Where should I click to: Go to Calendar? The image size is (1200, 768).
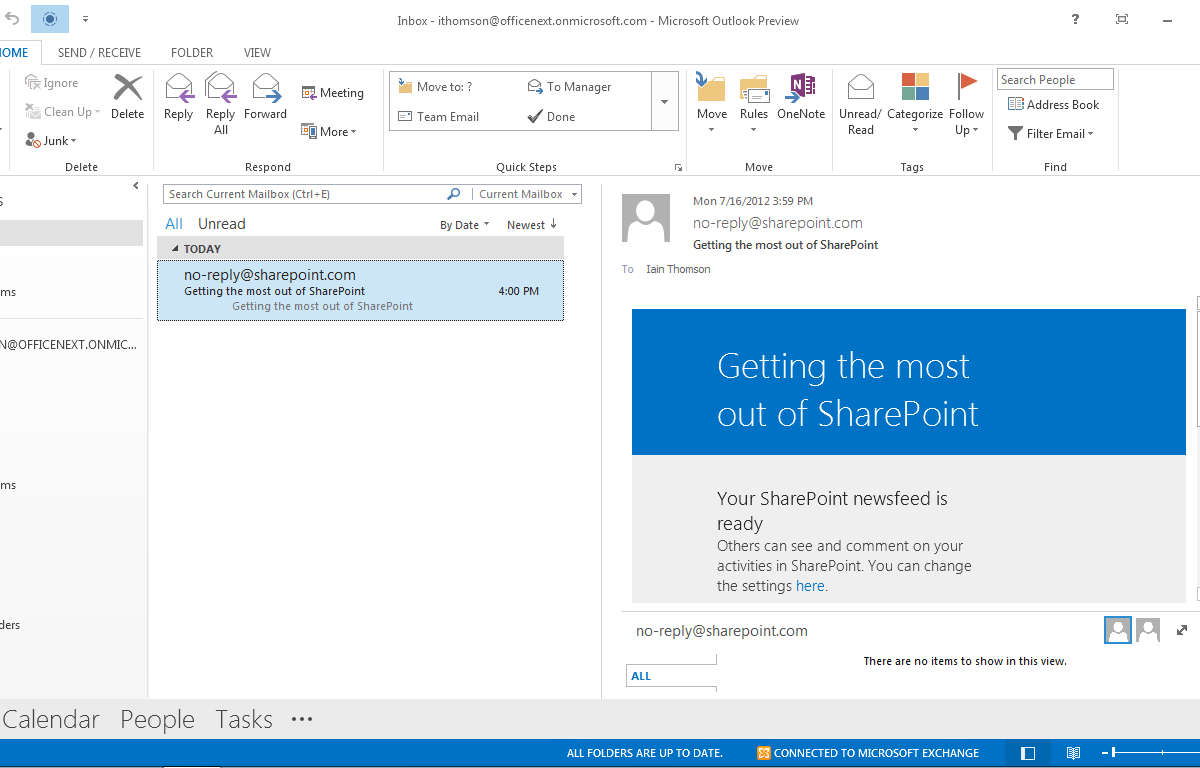(x=51, y=719)
